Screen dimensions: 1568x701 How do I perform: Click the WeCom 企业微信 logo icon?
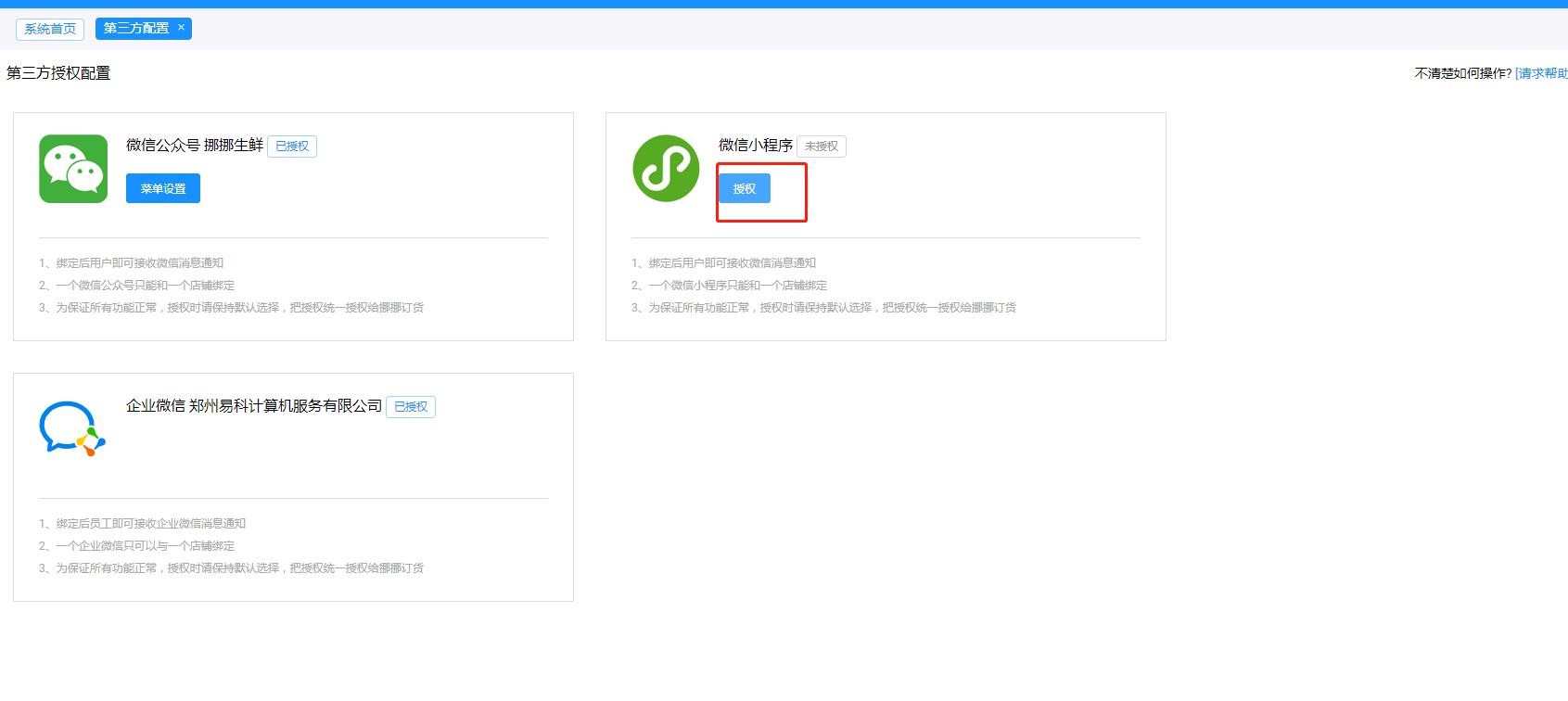(x=72, y=428)
